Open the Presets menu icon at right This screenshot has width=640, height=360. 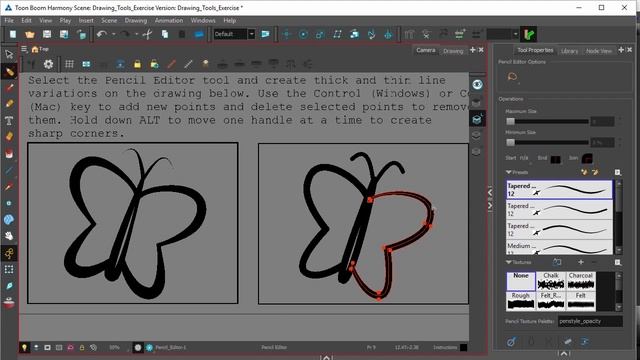pyautogui.click(x=618, y=172)
